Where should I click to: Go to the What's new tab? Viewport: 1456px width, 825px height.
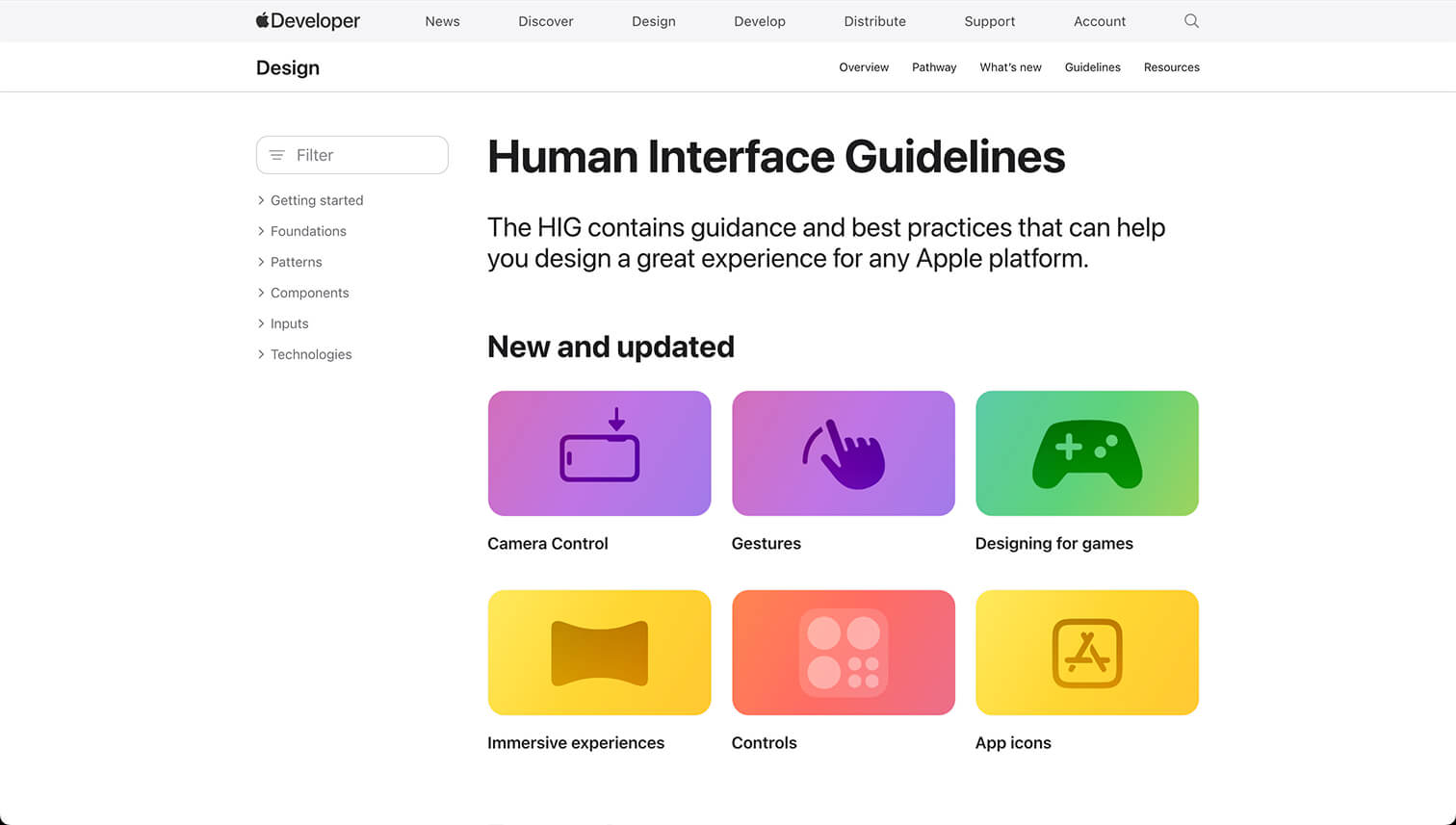tap(1010, 67)
